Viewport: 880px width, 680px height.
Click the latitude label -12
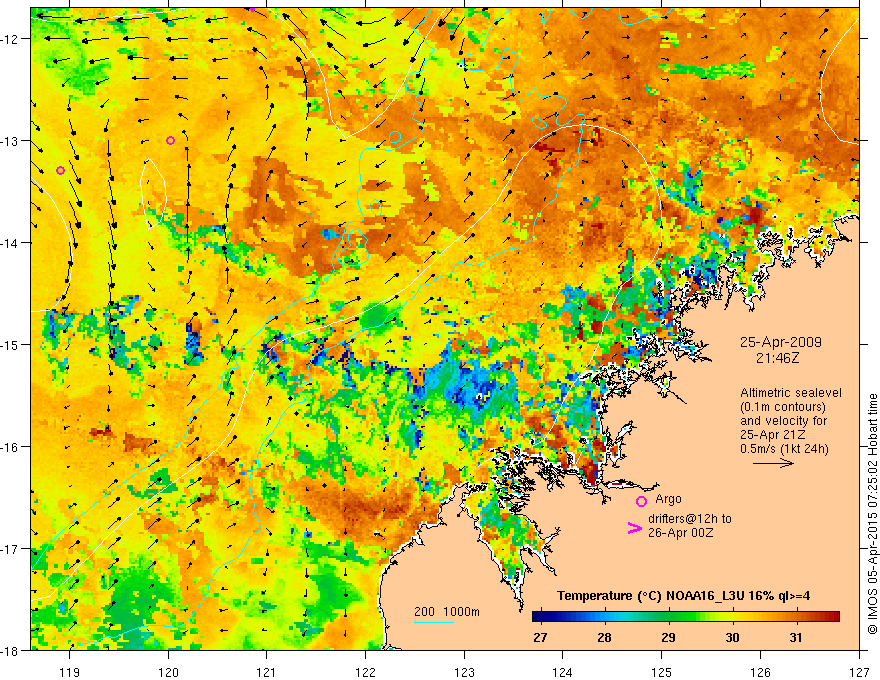[x=11, y=39]
